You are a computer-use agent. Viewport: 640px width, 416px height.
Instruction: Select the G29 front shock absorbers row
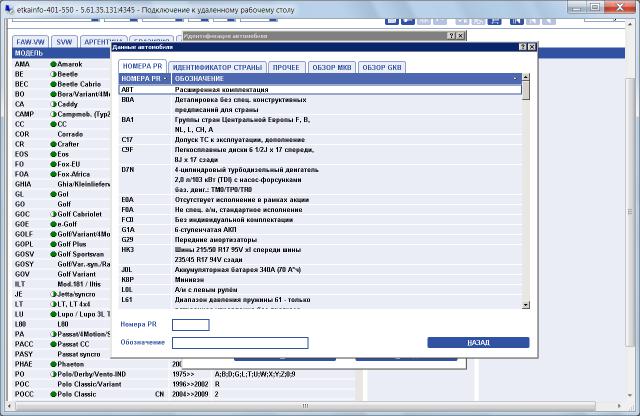click(320, 240)
